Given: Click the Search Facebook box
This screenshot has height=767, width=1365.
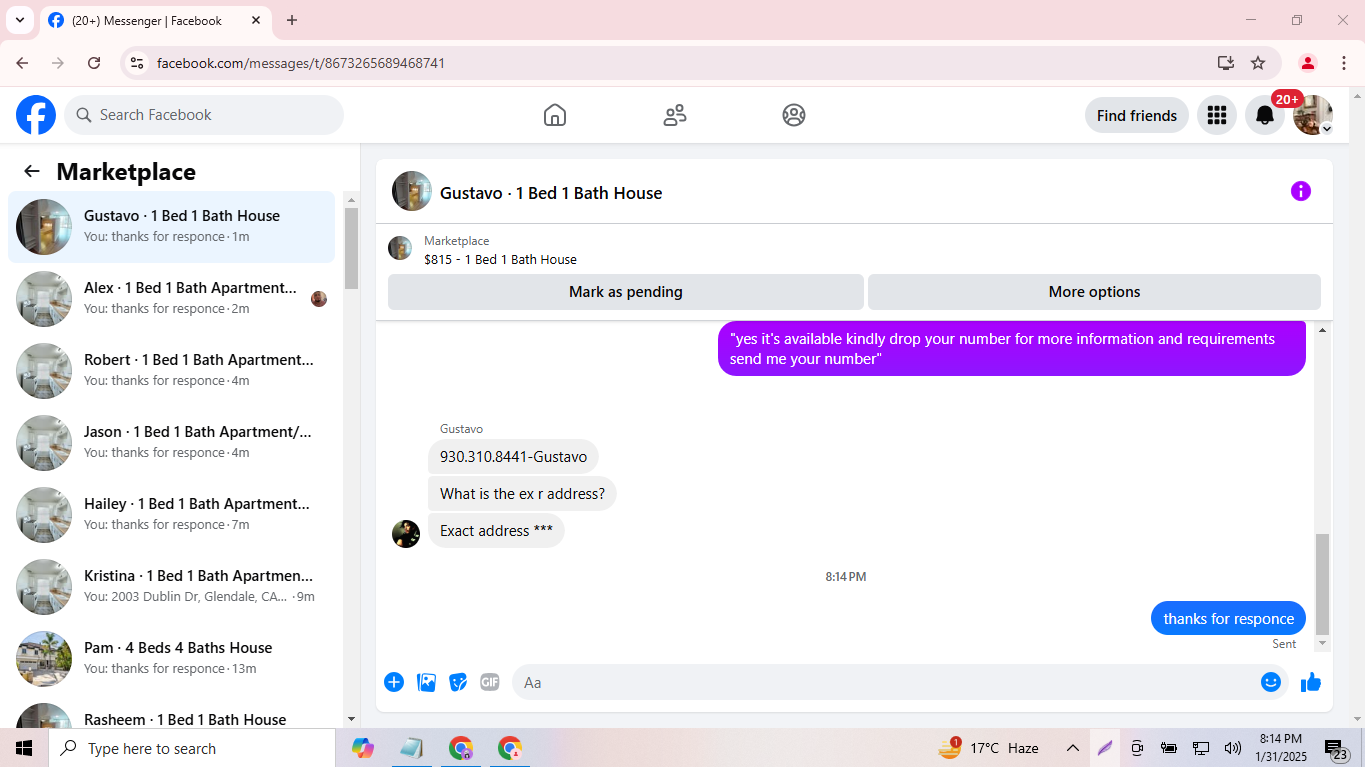Looking at the screenshot, I should [204, 115].
